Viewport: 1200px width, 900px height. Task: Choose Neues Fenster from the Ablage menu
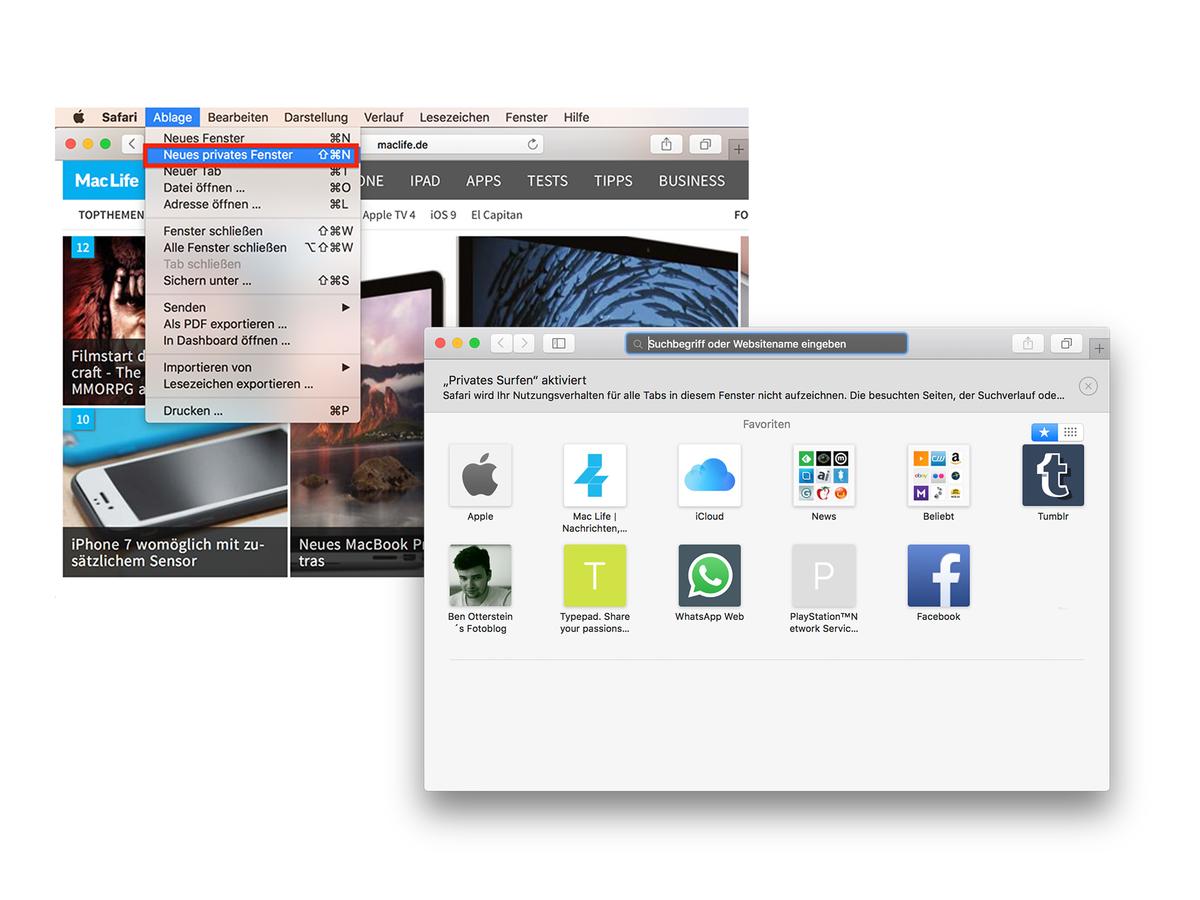click(x=252, y=138)
